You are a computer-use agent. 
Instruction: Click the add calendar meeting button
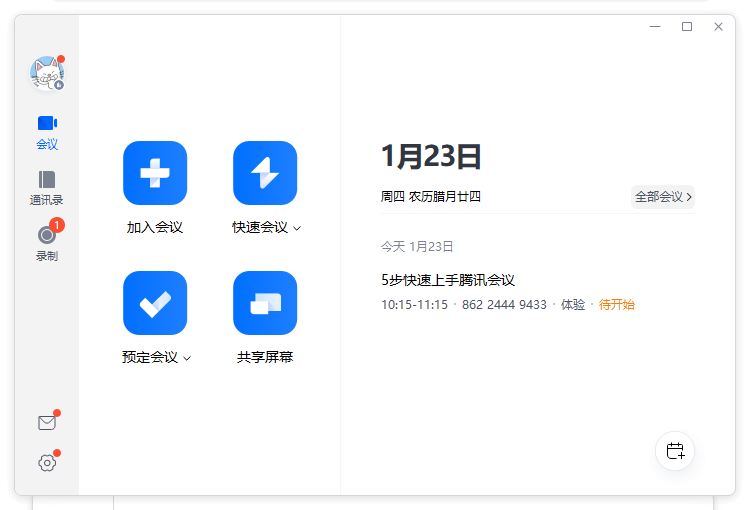(x=675, y=451)
